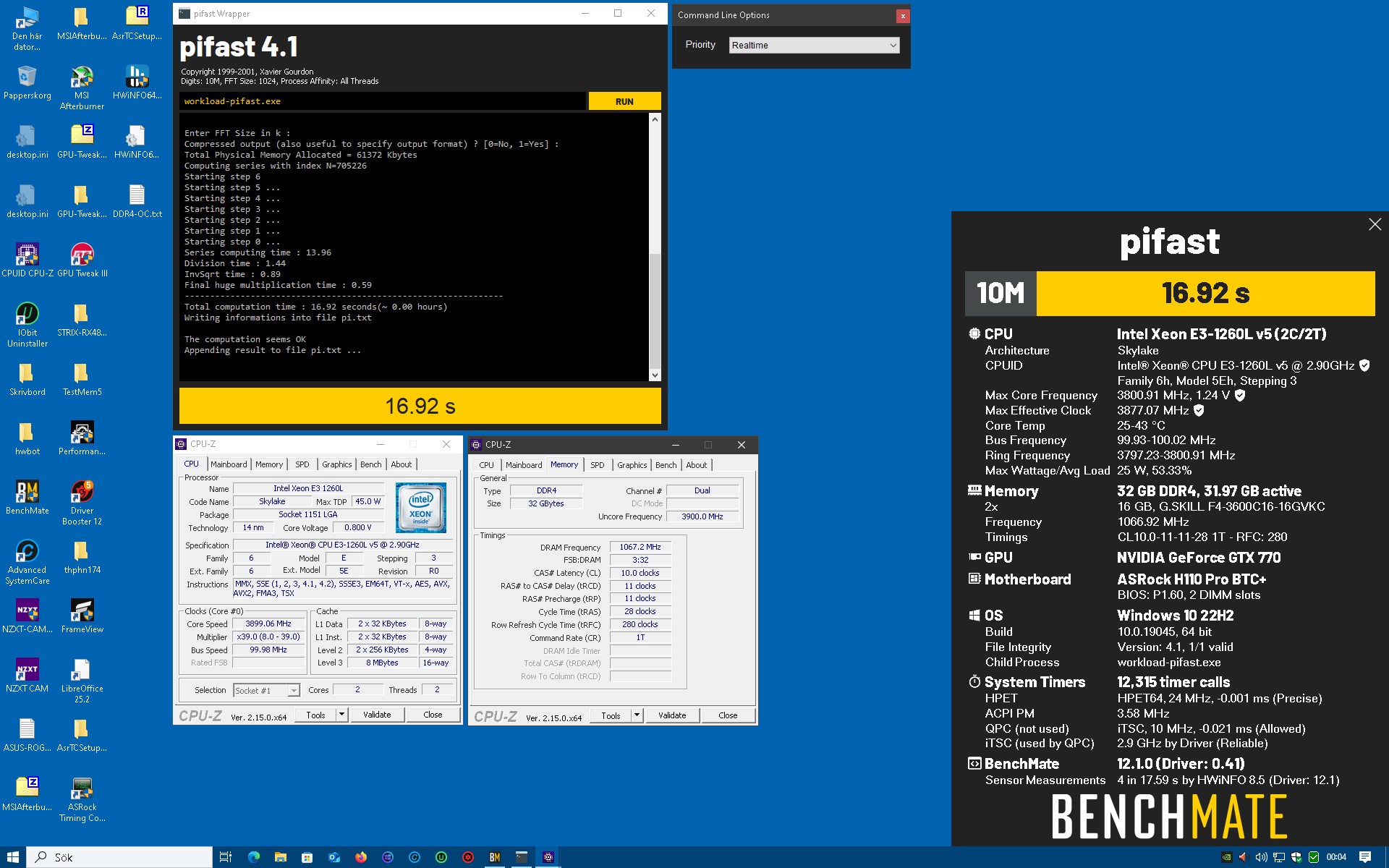Open the volume control in system tray
1389x868 pixels.
point(1261,857)
